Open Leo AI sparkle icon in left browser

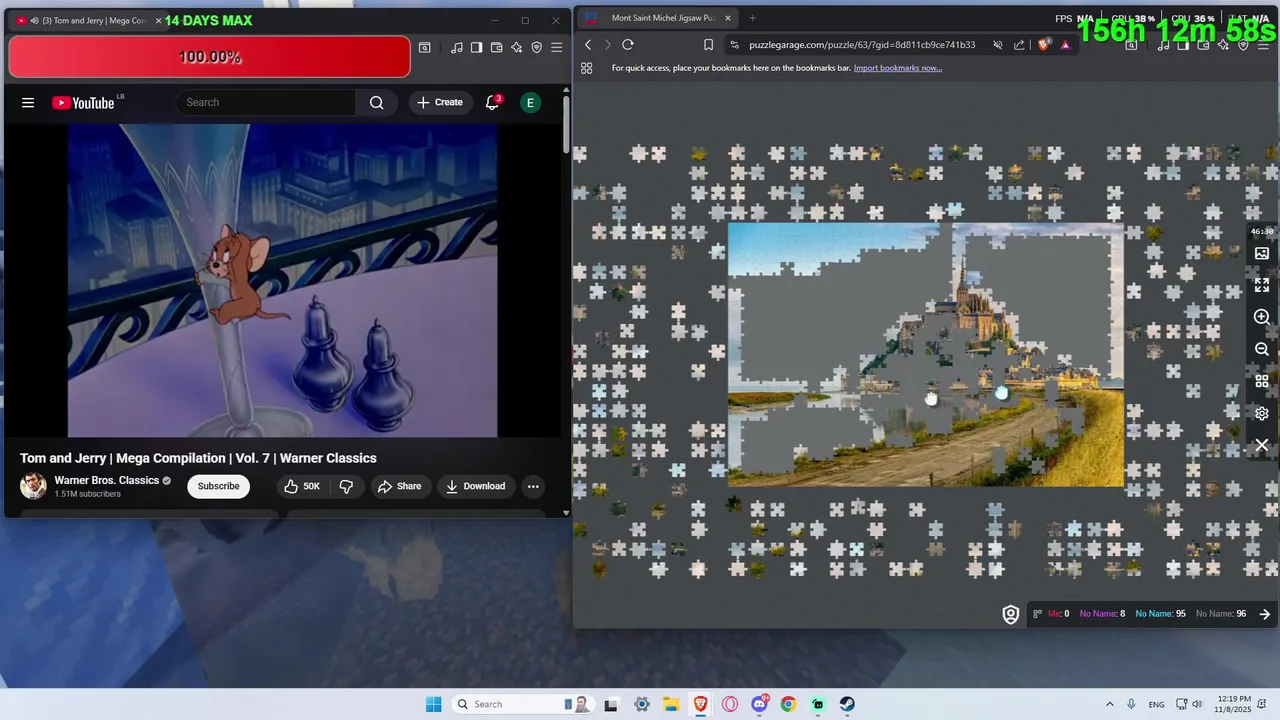(x=517, y=47)
